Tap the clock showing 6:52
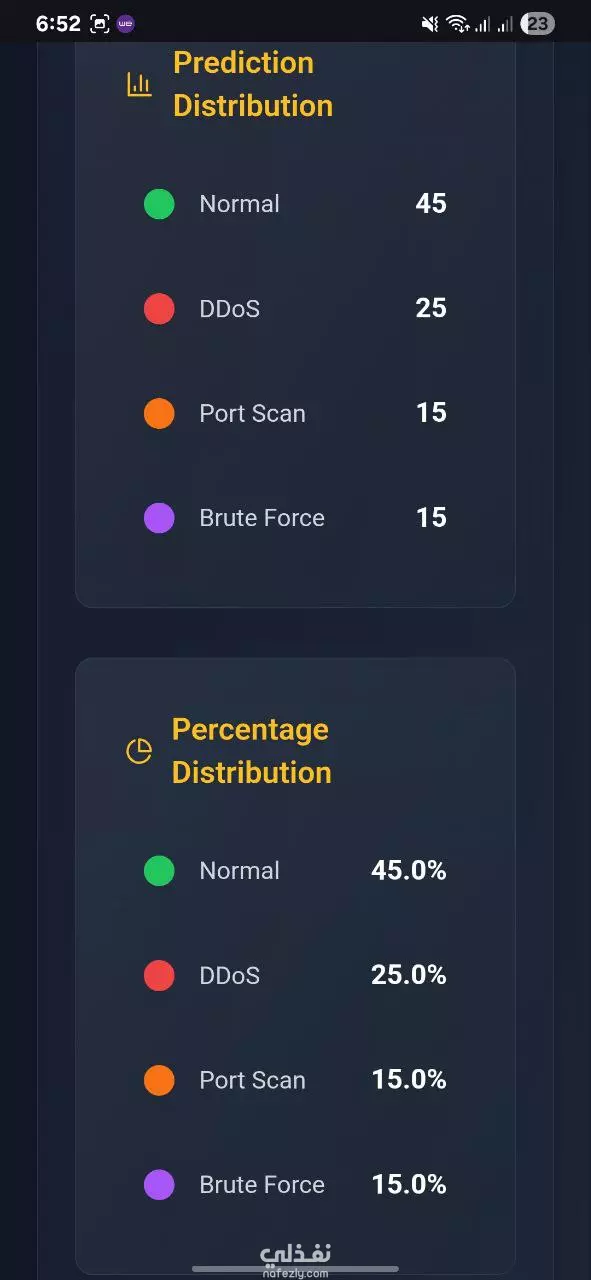 [58, 24]
